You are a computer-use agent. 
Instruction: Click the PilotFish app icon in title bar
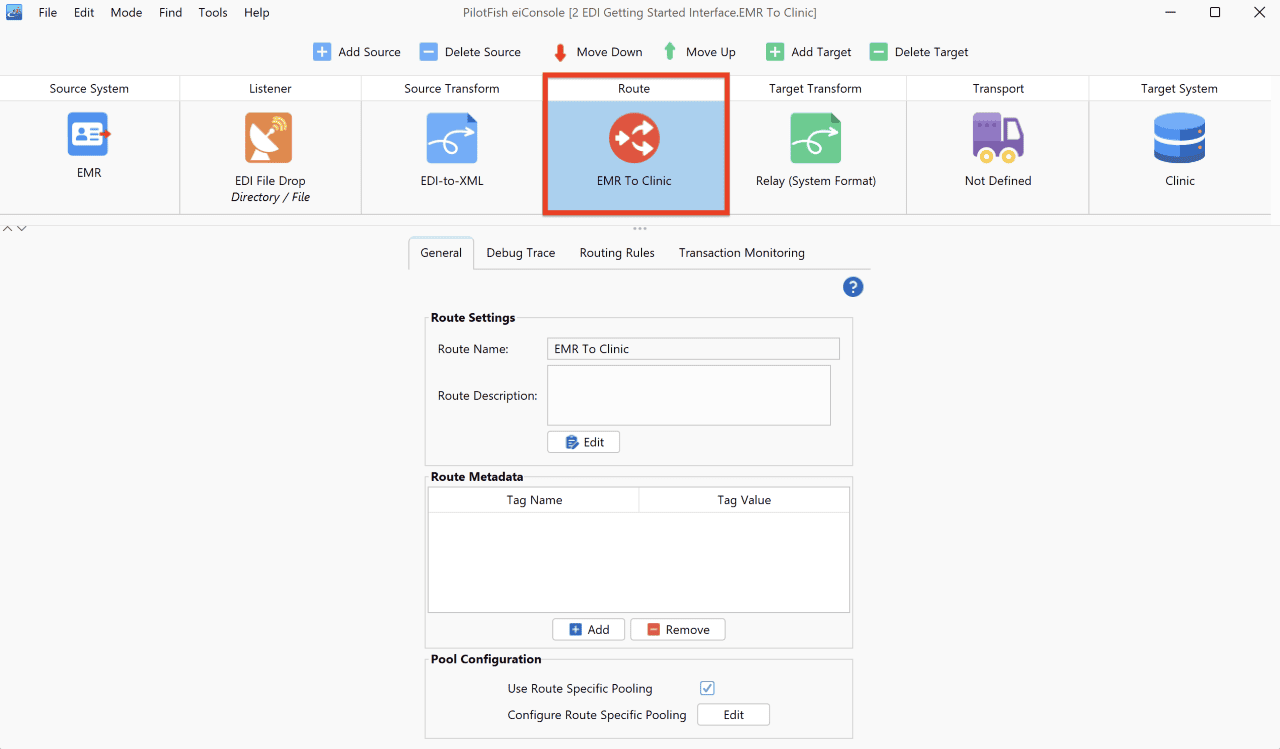click(x=14, y=12)
